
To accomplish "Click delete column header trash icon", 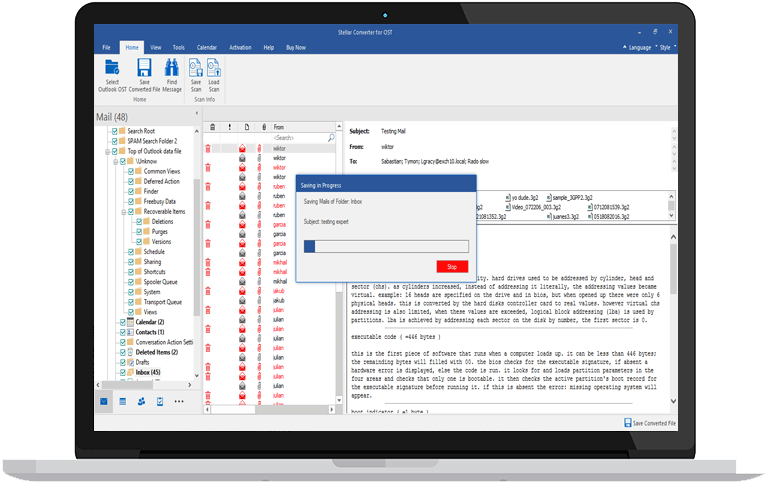I will [212, 127].
